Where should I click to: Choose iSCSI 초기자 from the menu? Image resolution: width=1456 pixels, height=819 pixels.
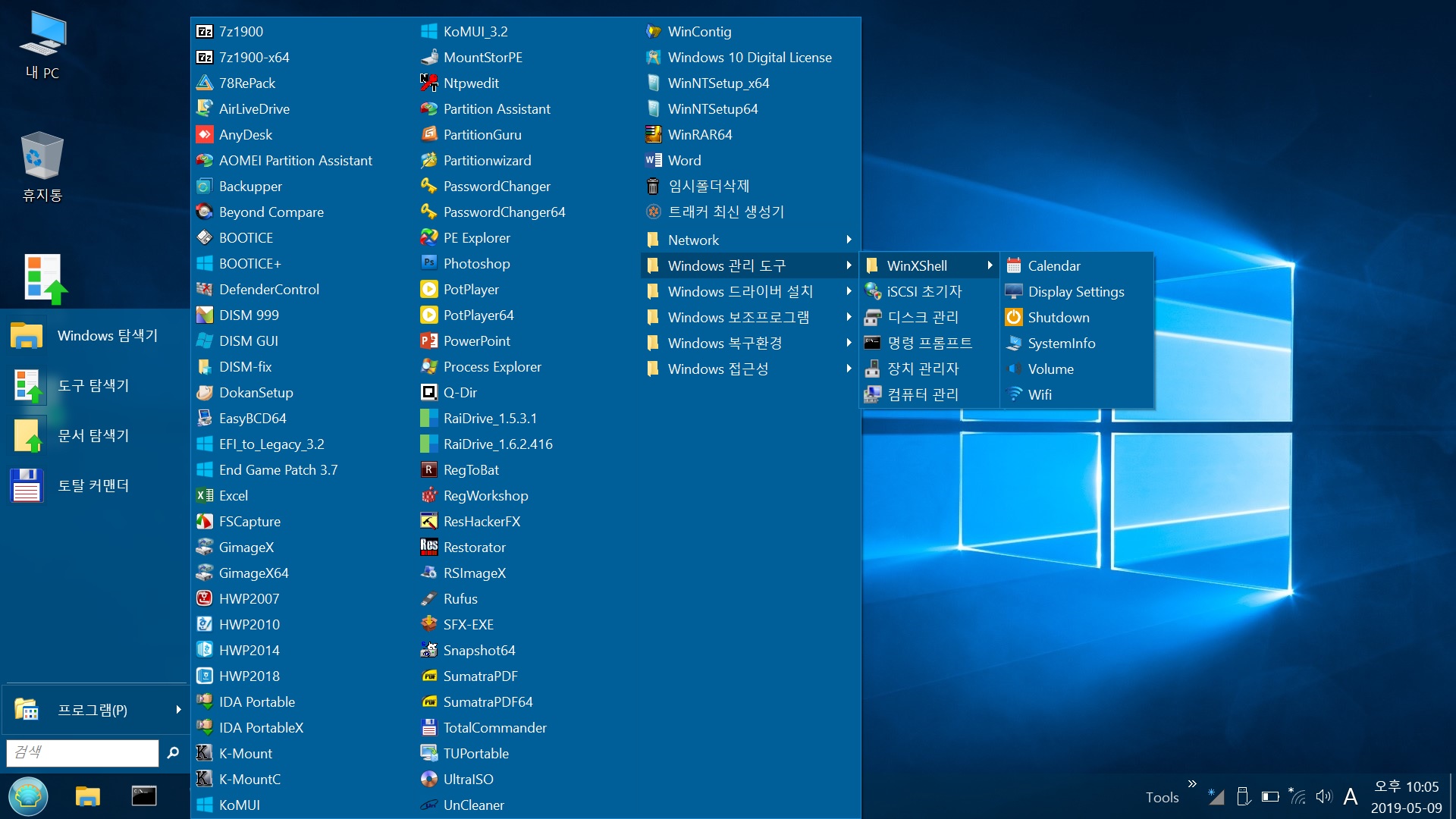(x=929, y=291)
